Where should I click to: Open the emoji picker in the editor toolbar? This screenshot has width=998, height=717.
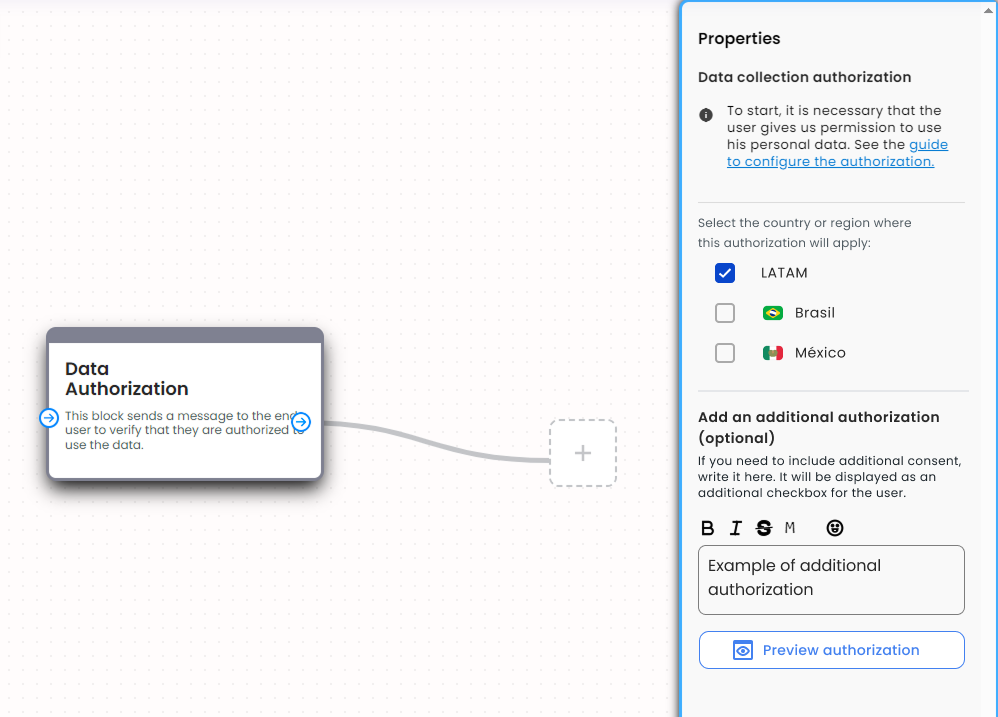click(835, 528)
